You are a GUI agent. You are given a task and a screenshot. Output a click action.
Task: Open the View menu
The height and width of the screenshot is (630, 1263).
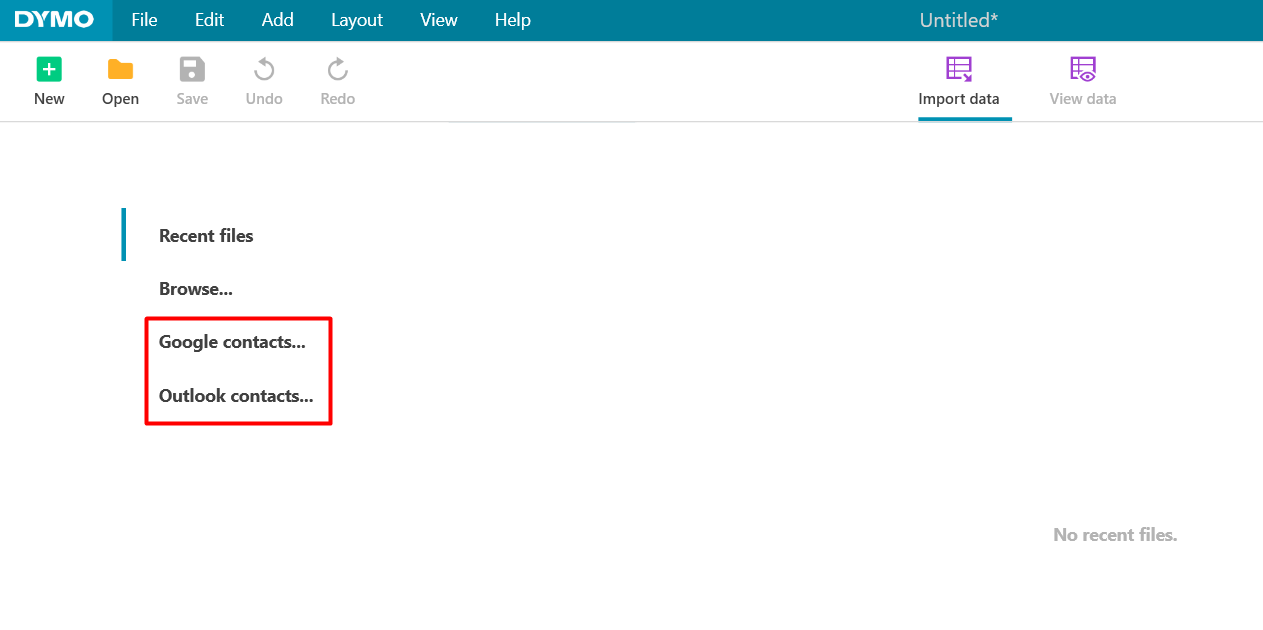point(438,20)
